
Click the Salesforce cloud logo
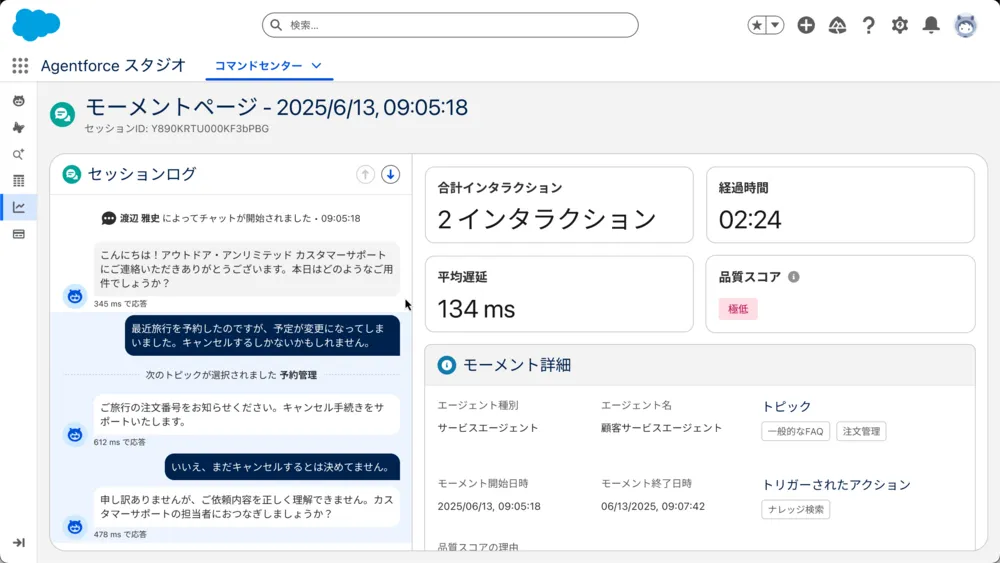(x=36, y=25)
